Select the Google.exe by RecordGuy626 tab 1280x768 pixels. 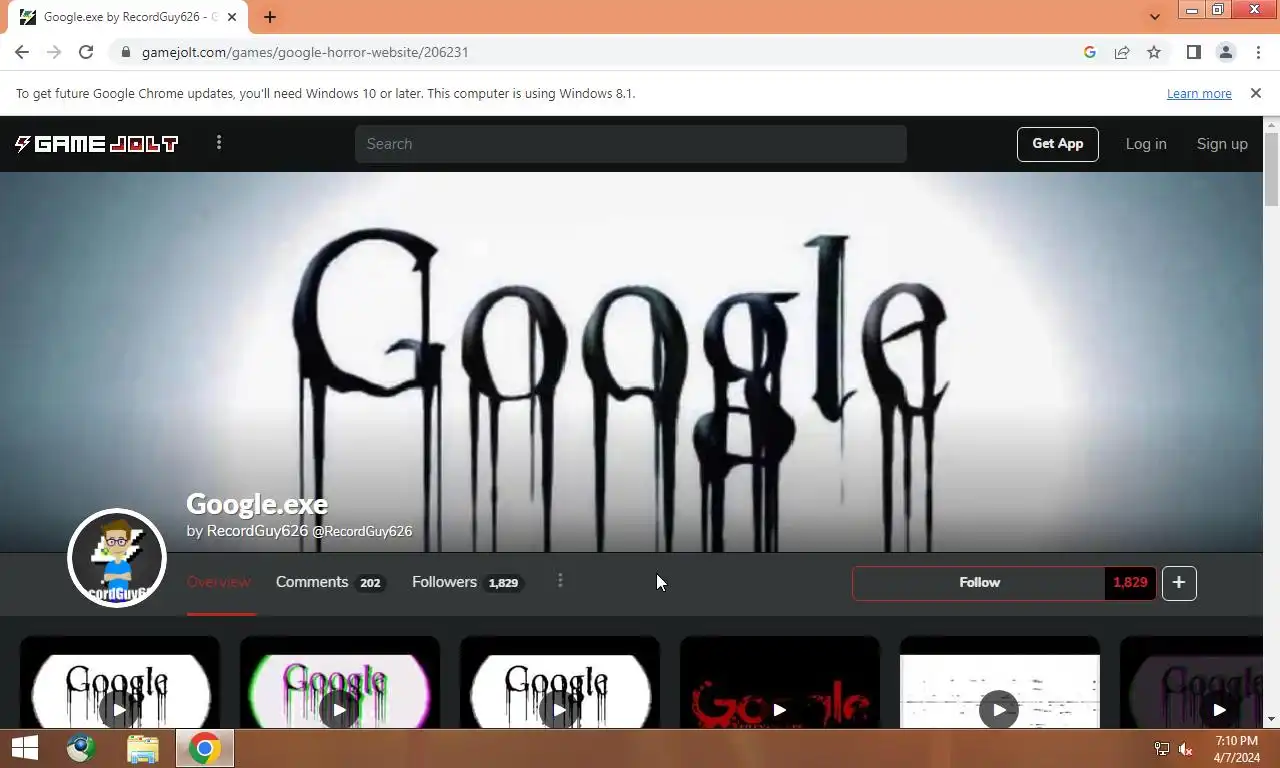(128, 17)
